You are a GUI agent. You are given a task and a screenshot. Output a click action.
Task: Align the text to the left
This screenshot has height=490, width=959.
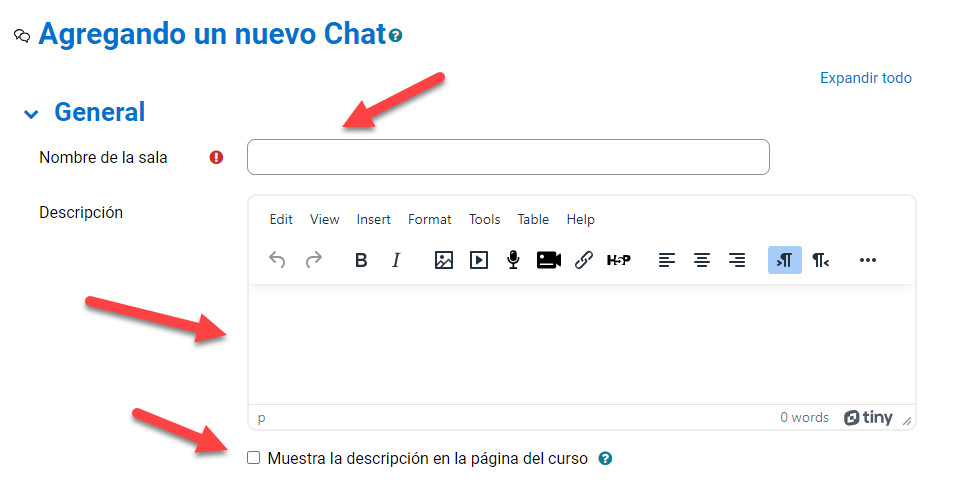pos(667,260)
